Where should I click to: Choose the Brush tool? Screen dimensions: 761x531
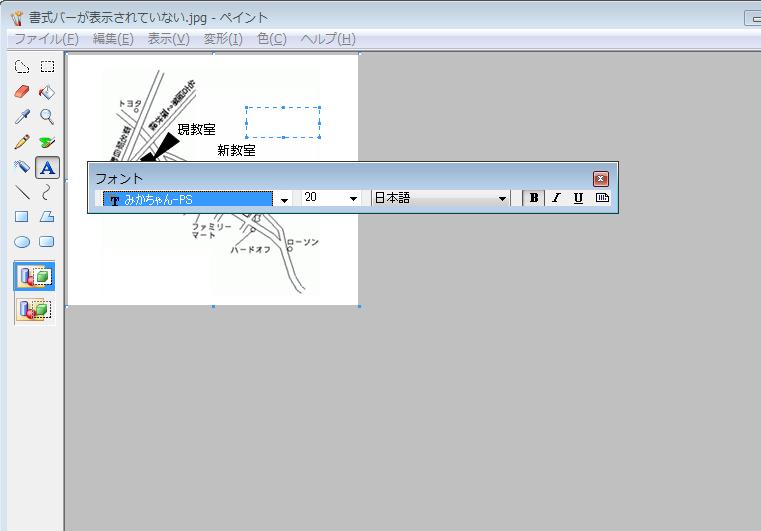coord(47,142)
